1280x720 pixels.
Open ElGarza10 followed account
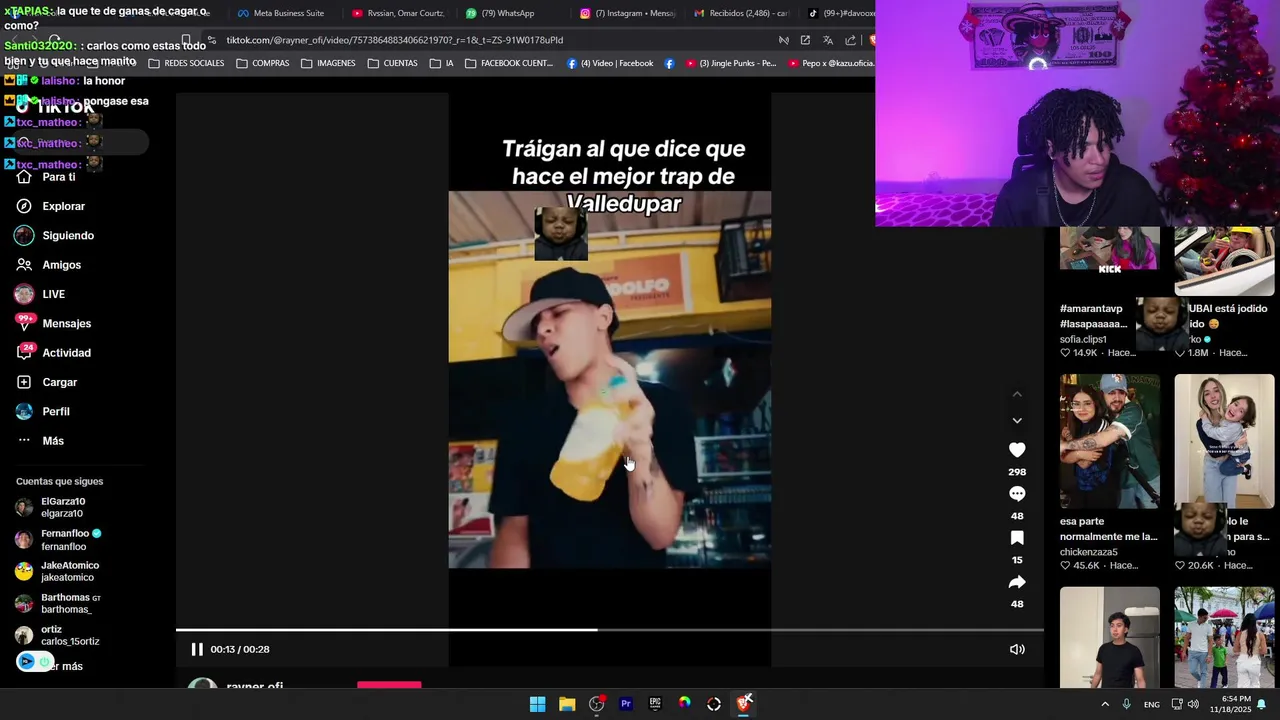(51, 507)
